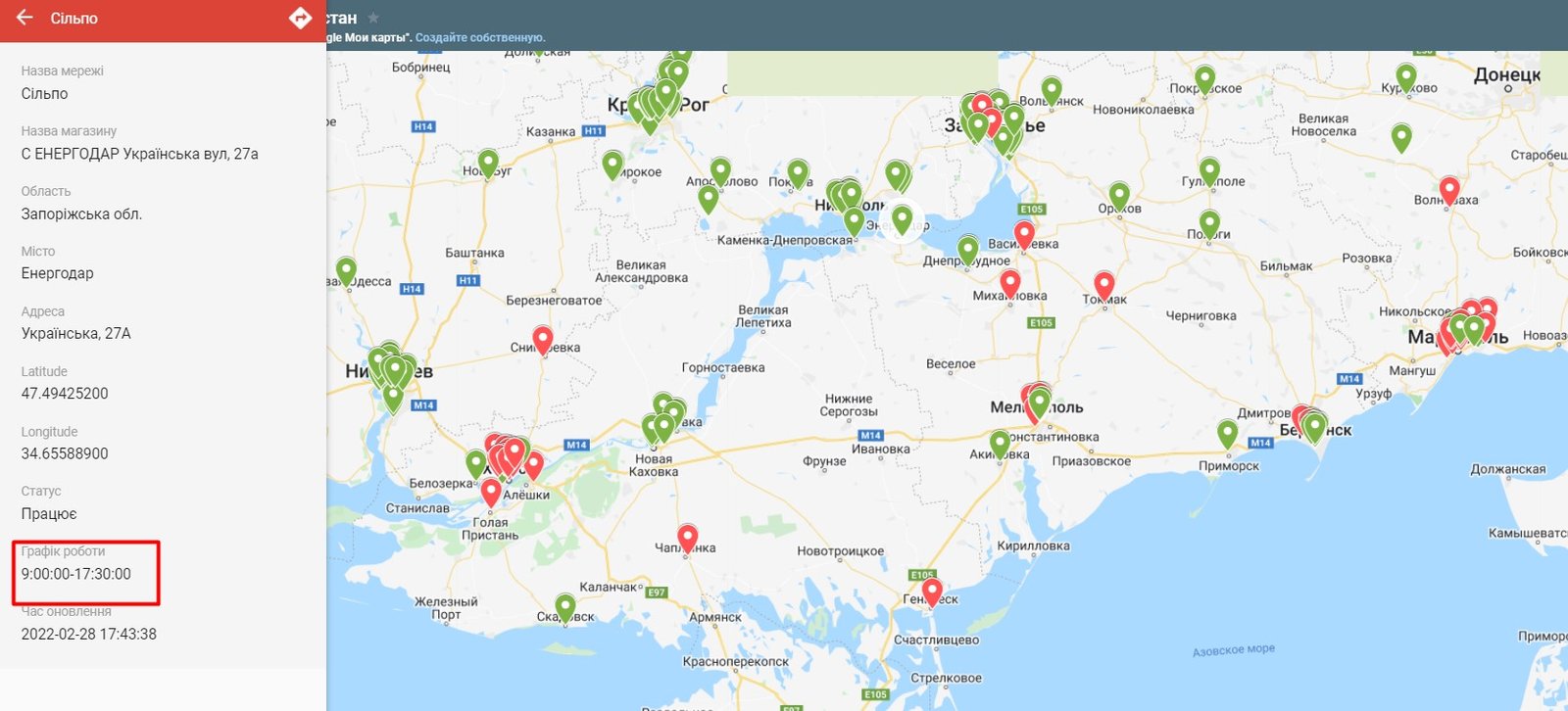Image resolution: width=1568 pixels, height=711 pixels.
Task: Open directions with the diamond arrow icon
Action: 300,18
